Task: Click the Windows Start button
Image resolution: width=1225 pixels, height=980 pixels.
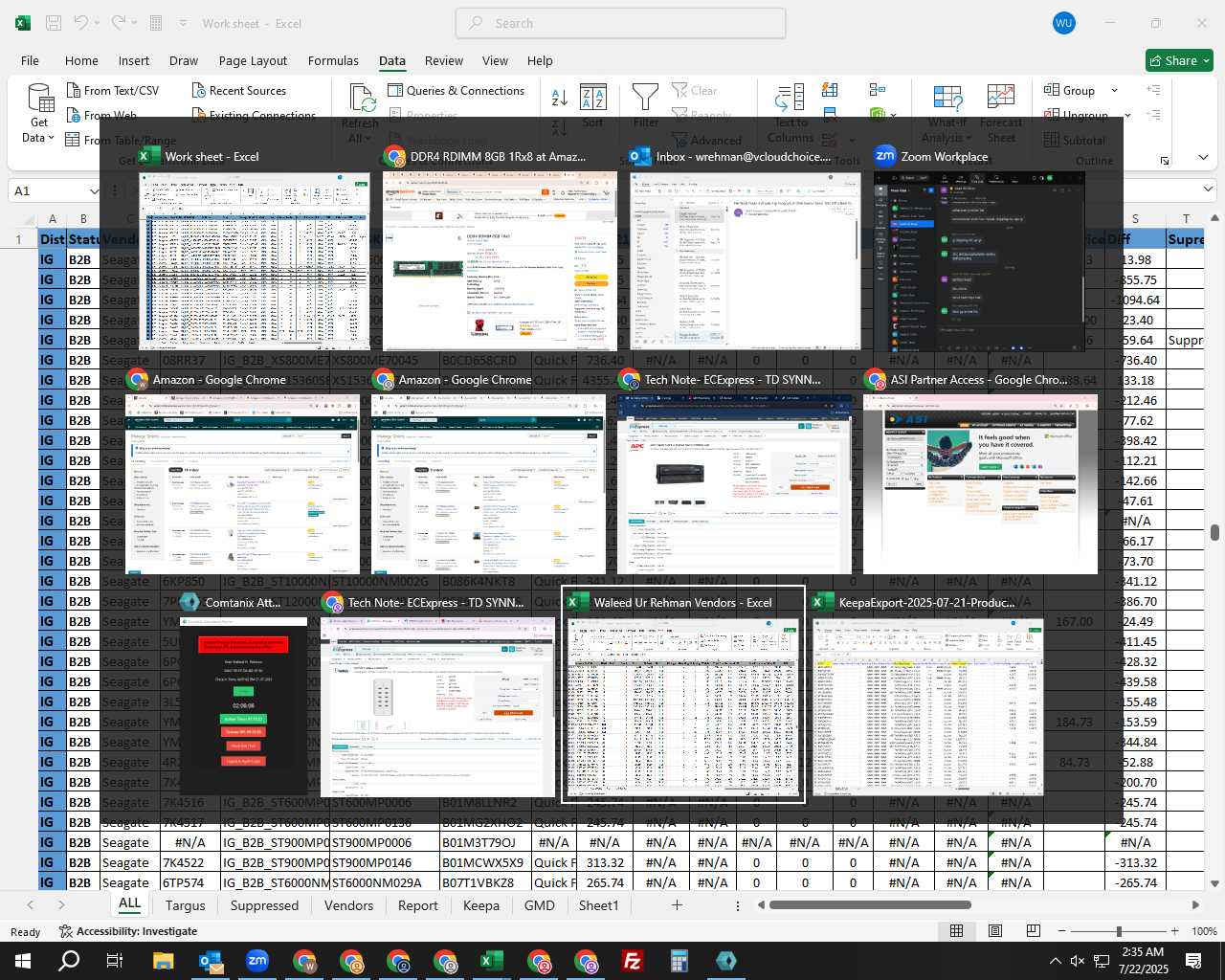Action: tap(23, 961)
